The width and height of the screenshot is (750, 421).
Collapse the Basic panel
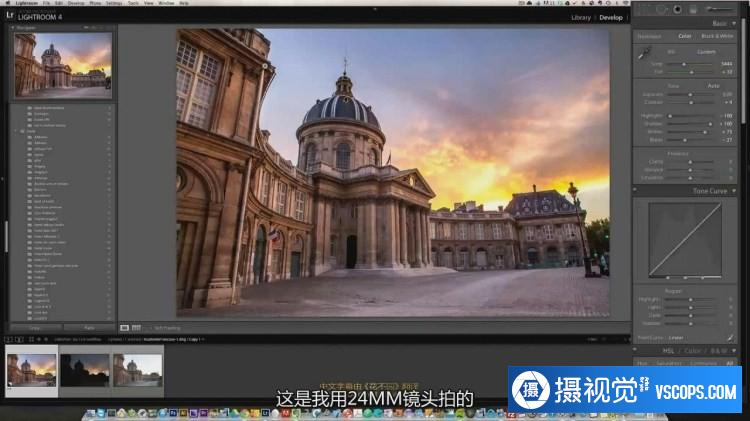(734, 23)
